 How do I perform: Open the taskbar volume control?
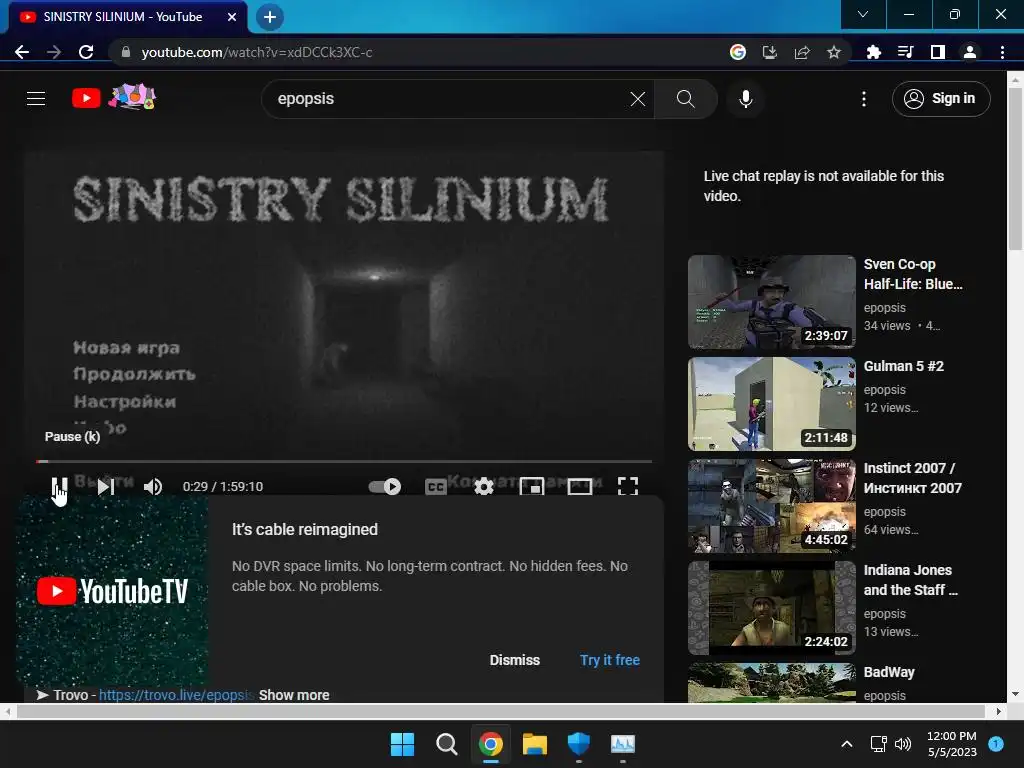coord(903,744)
